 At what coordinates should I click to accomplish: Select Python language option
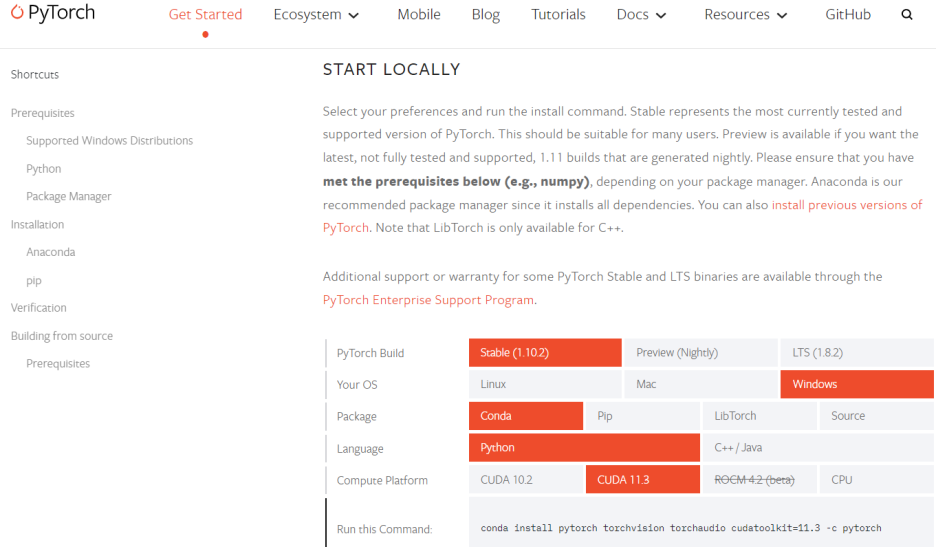[584, 447]
